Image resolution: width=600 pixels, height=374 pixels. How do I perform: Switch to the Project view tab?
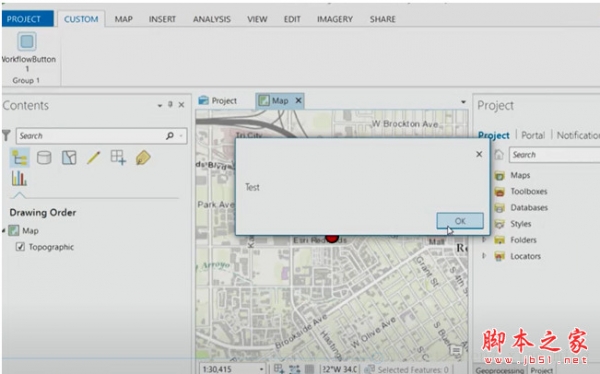[x=218, y=101]
